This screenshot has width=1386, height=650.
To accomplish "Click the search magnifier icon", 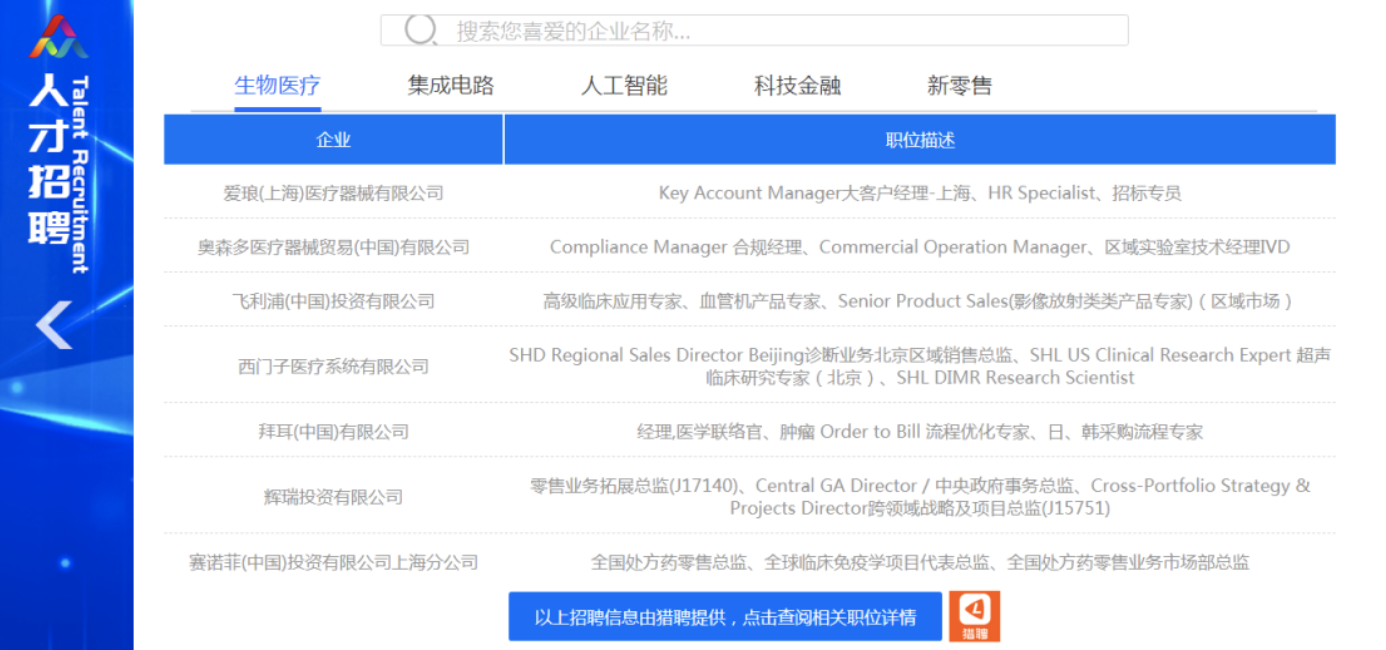I will click(420, 30).
